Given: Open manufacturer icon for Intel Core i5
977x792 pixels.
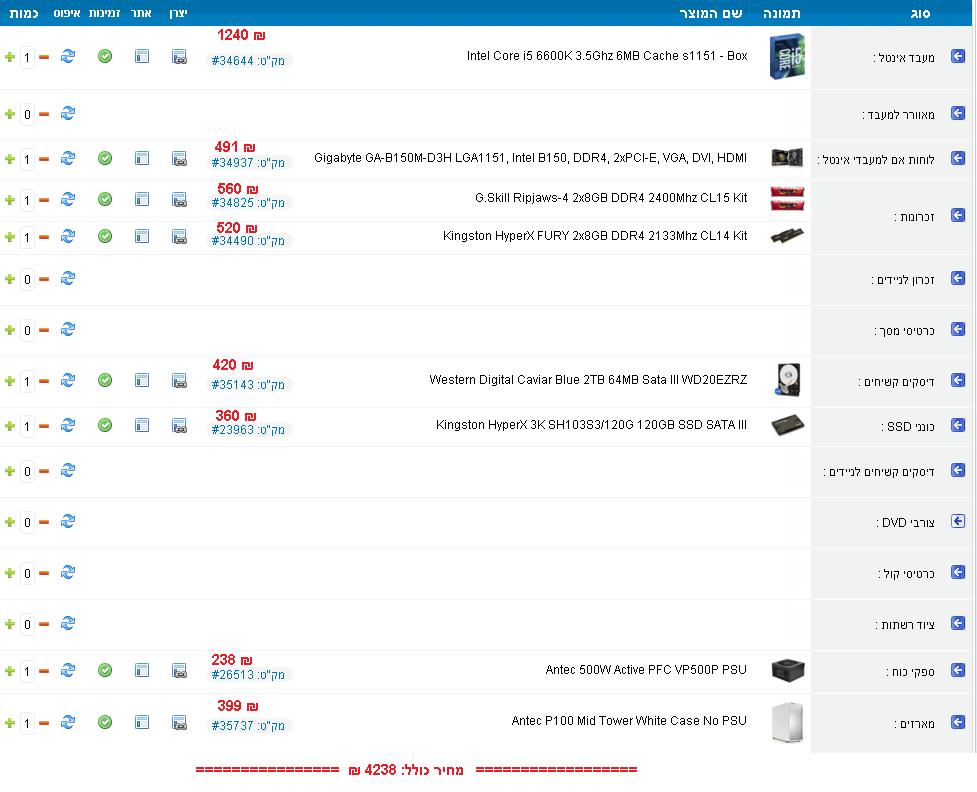Looking at the screenshot, I should [179, 57].
